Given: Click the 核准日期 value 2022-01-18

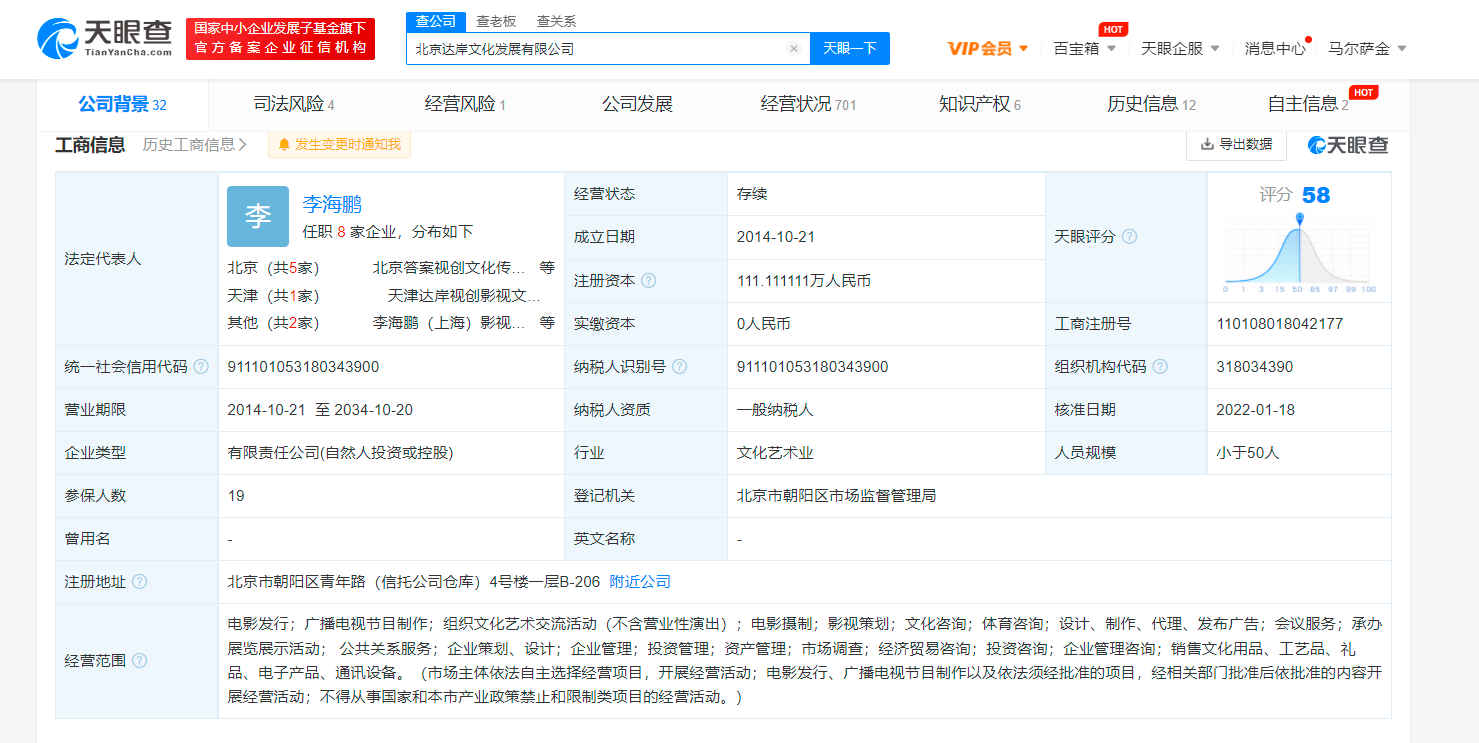Looking at the screenshot, I should [x=1256, y=410].
